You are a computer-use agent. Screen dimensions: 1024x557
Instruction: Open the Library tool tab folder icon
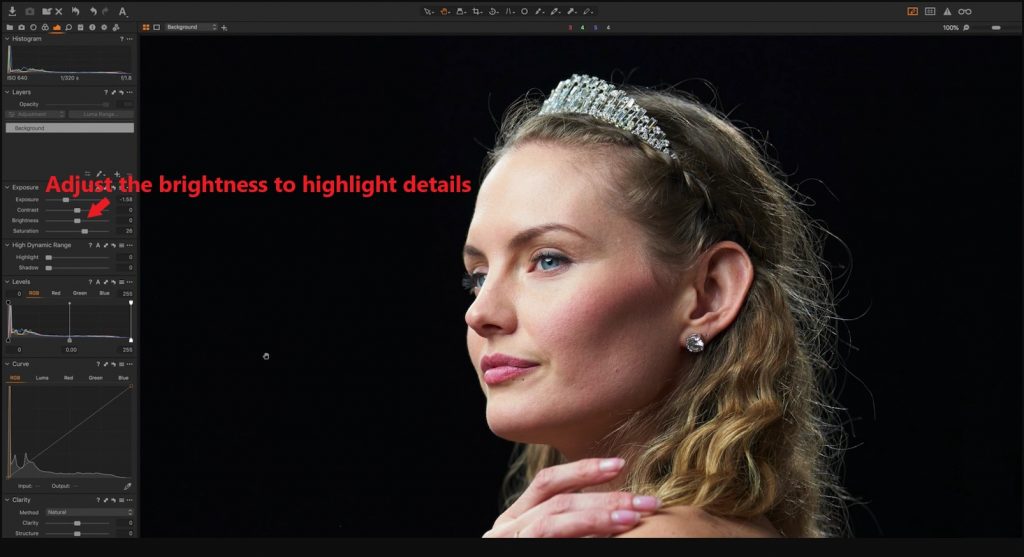coord(10,27)
